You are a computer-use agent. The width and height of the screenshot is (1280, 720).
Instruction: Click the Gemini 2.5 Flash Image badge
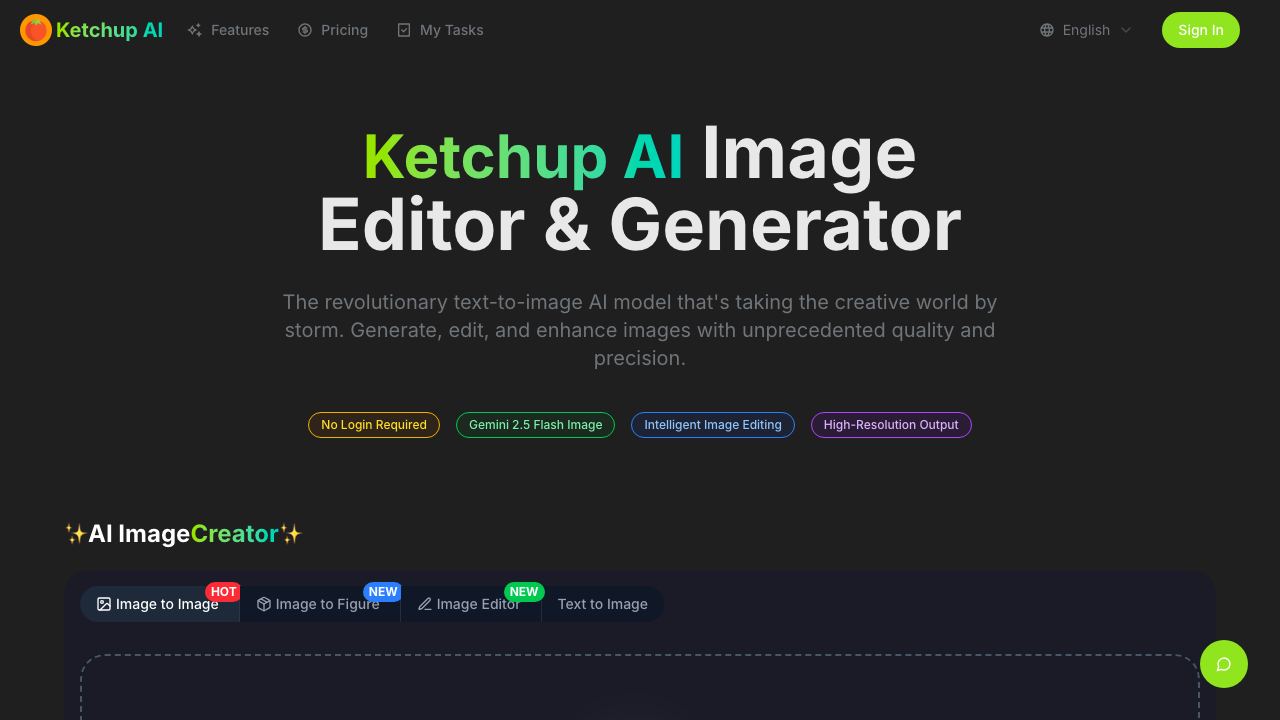(x=536, y=425)
